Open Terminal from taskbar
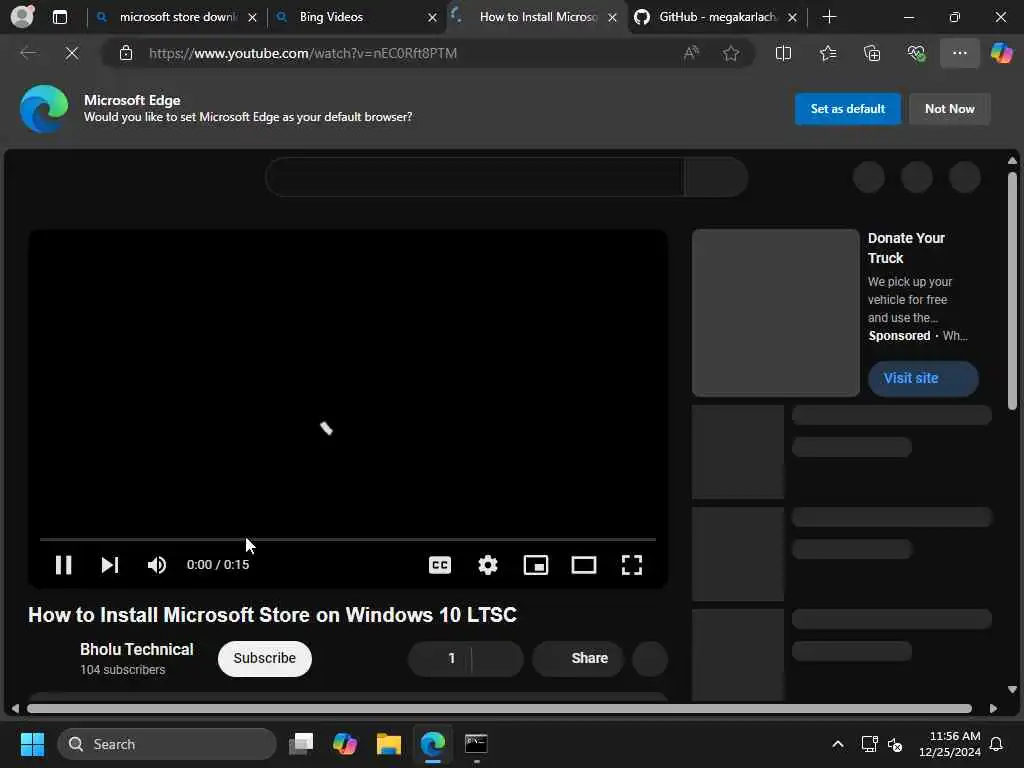Screen dimensions: 1024x768 pyautogui.click(x=476, y=744)
